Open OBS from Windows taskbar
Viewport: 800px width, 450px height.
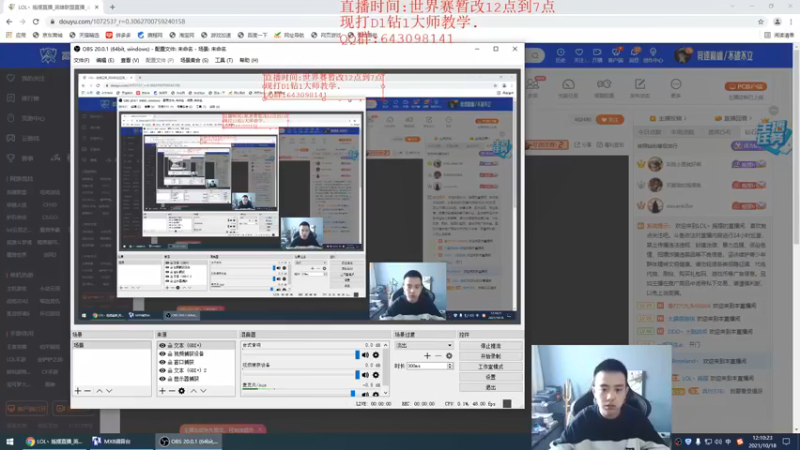[x=188, y=441]
